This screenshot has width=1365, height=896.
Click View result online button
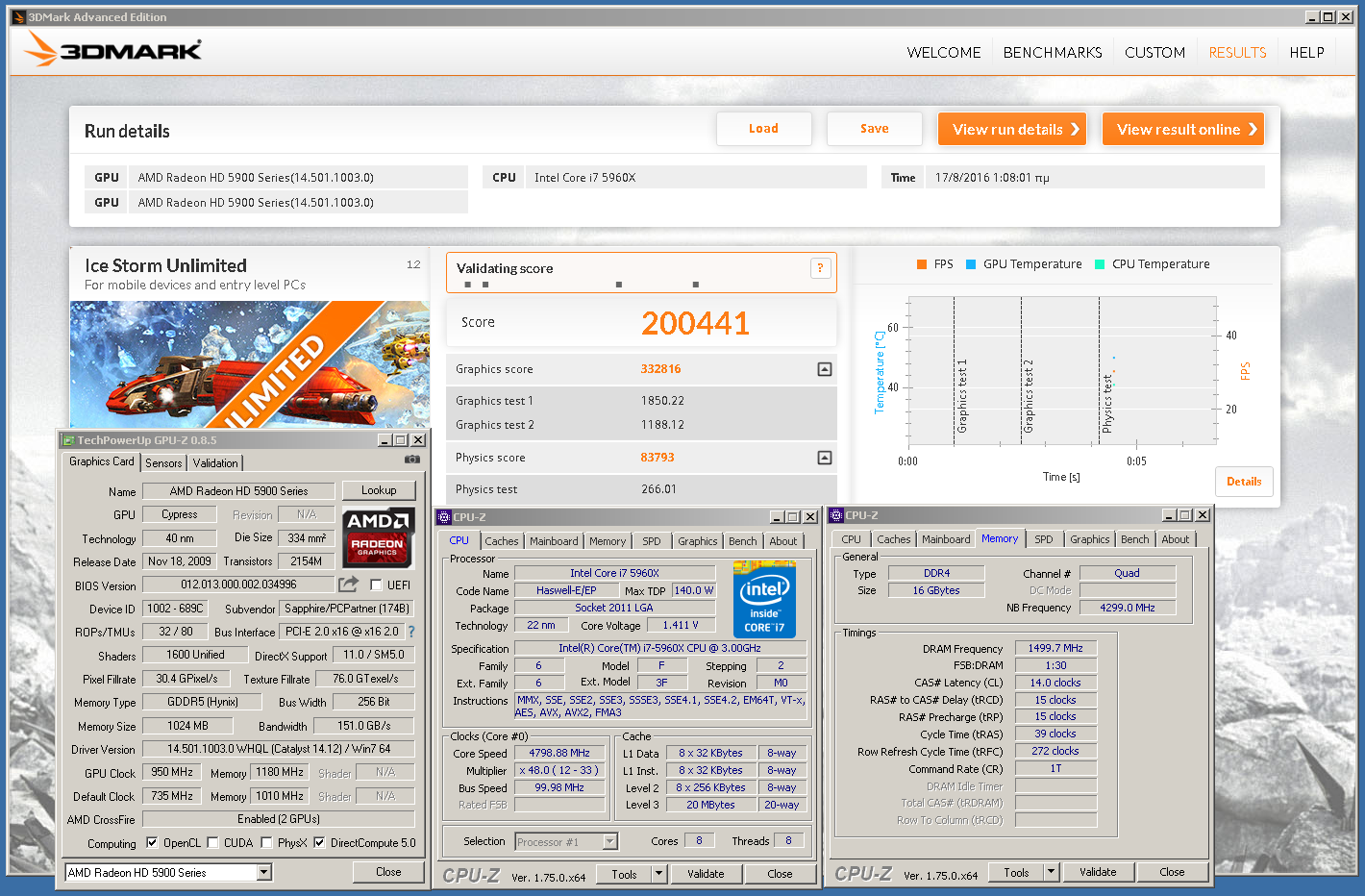(x=1183, y=129)
